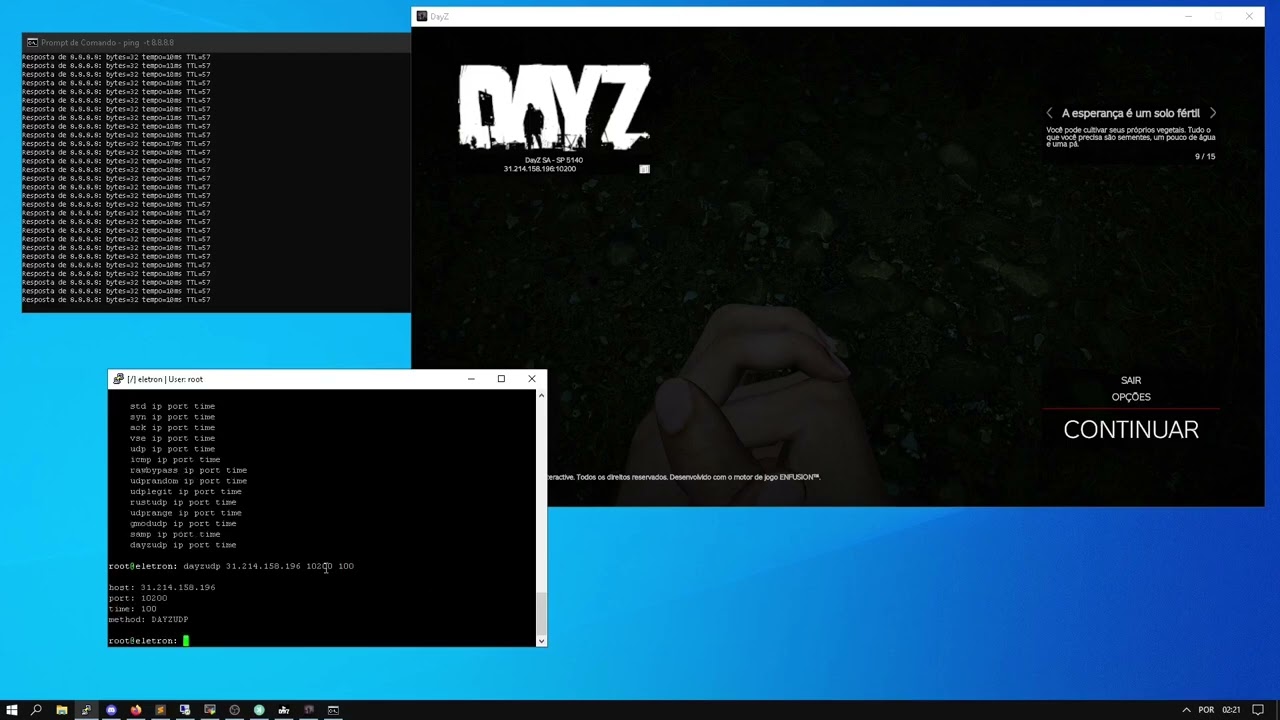The image size is (1280, 720).
Task: Open Firefox from the taskbar
Action: (x=135, y=710)
